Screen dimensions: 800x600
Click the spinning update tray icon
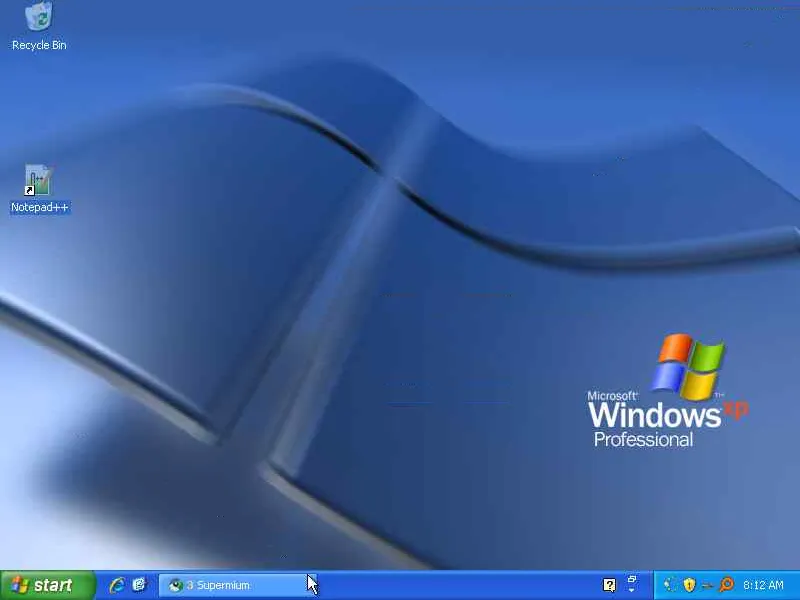pyautogui.click(x=670, y=585)
